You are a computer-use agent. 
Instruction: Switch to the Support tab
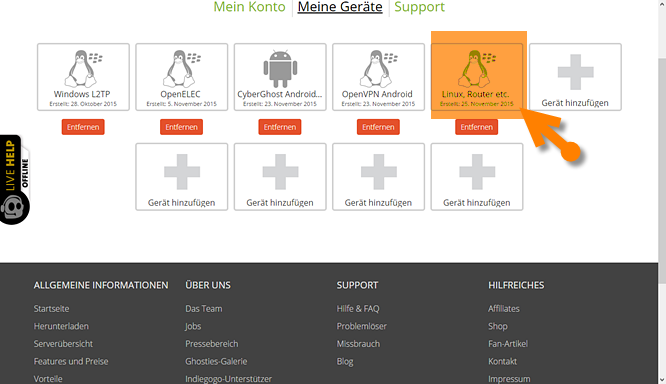419,7
